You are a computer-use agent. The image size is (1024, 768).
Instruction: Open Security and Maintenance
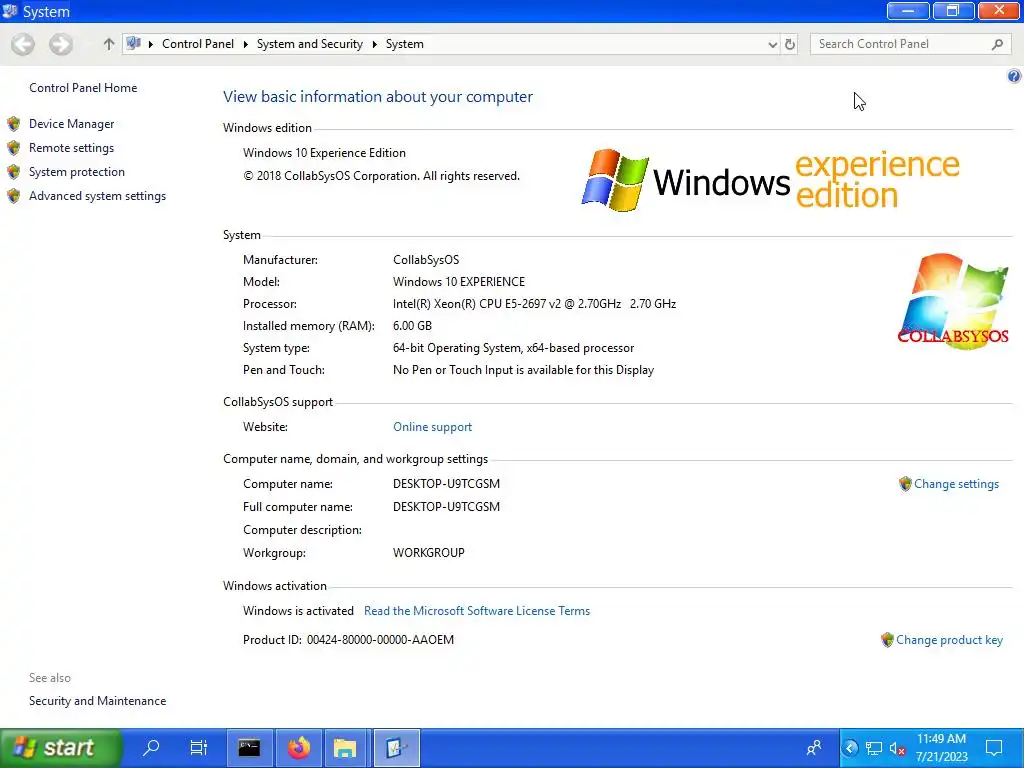coord(97,701)
